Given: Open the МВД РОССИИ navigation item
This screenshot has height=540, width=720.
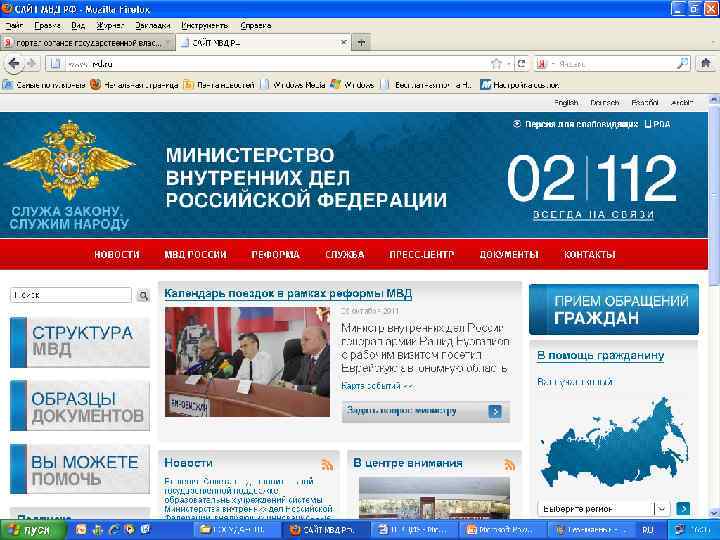Looking at the screenshot, I should coord(195,254).
